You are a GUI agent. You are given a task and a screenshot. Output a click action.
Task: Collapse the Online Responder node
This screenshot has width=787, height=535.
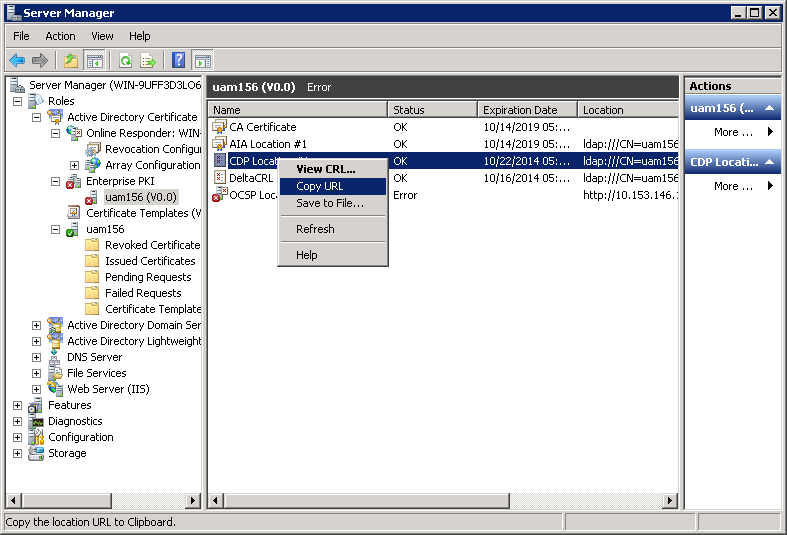pos(56,133)
